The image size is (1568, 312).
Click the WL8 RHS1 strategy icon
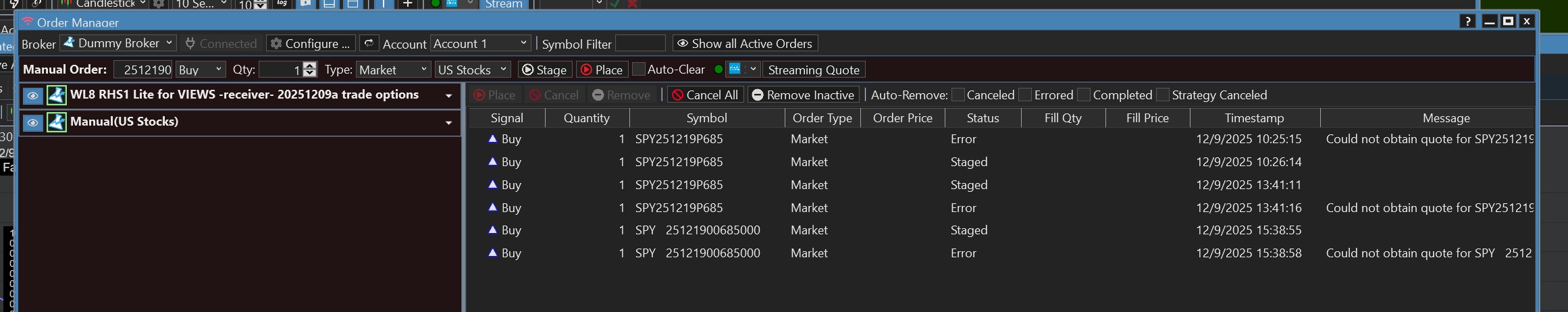pyautogui.click(x=57, y=95)
